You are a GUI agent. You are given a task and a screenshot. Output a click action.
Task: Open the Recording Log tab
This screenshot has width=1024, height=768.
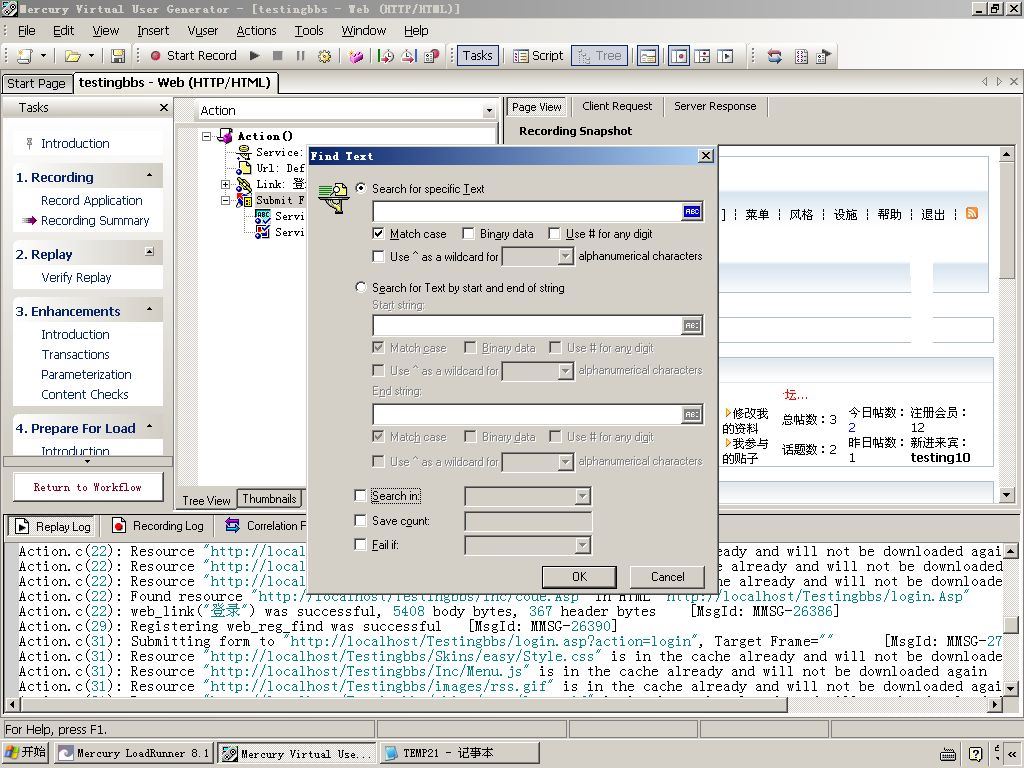tap(158, 526)
